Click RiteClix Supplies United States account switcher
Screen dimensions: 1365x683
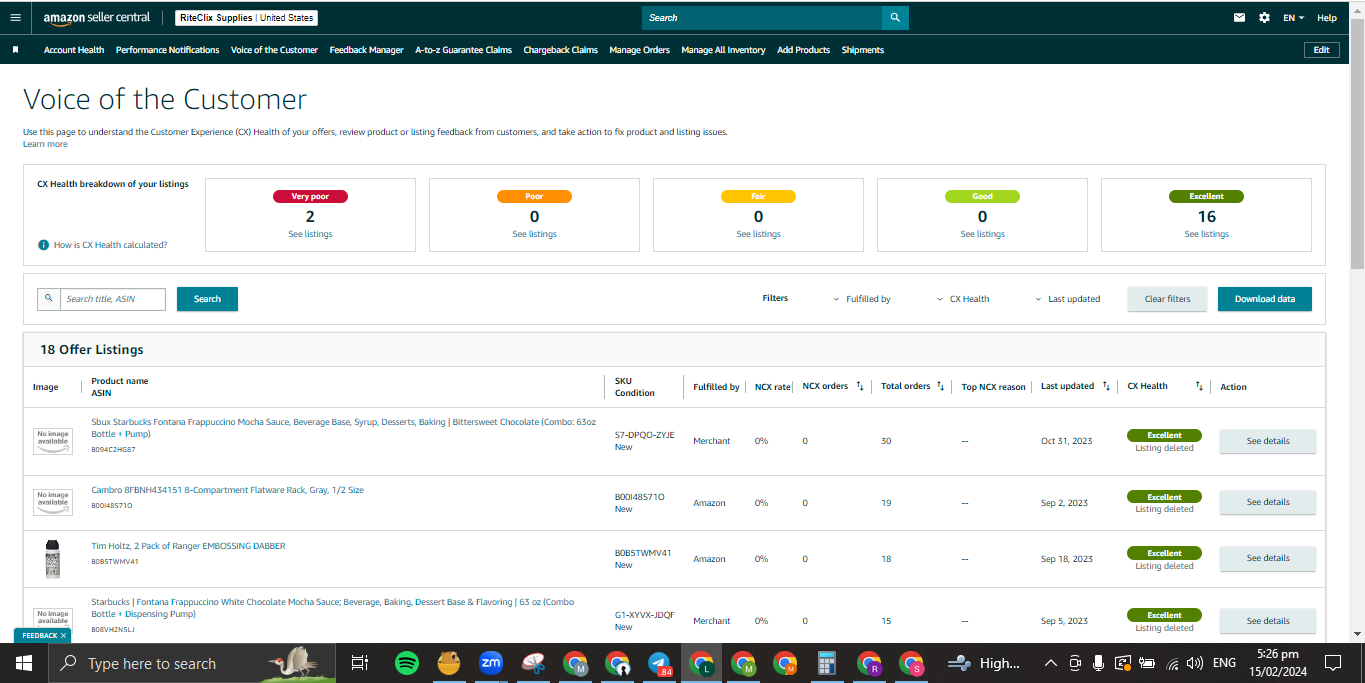click(x=246, y=17)
